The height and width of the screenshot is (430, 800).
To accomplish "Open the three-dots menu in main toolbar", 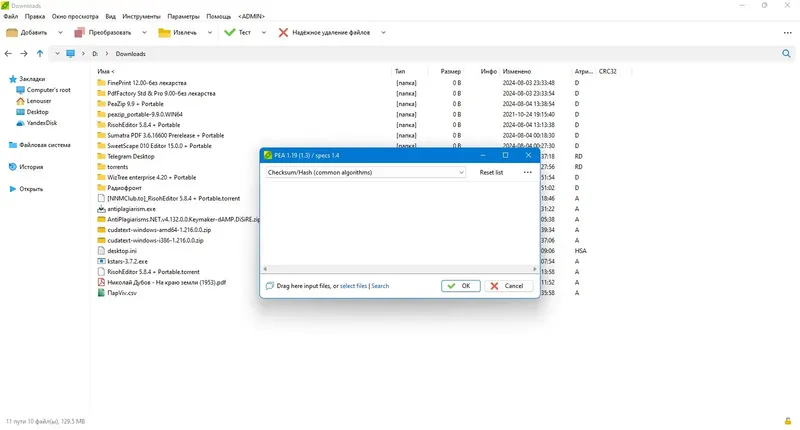I will point(787,33).
